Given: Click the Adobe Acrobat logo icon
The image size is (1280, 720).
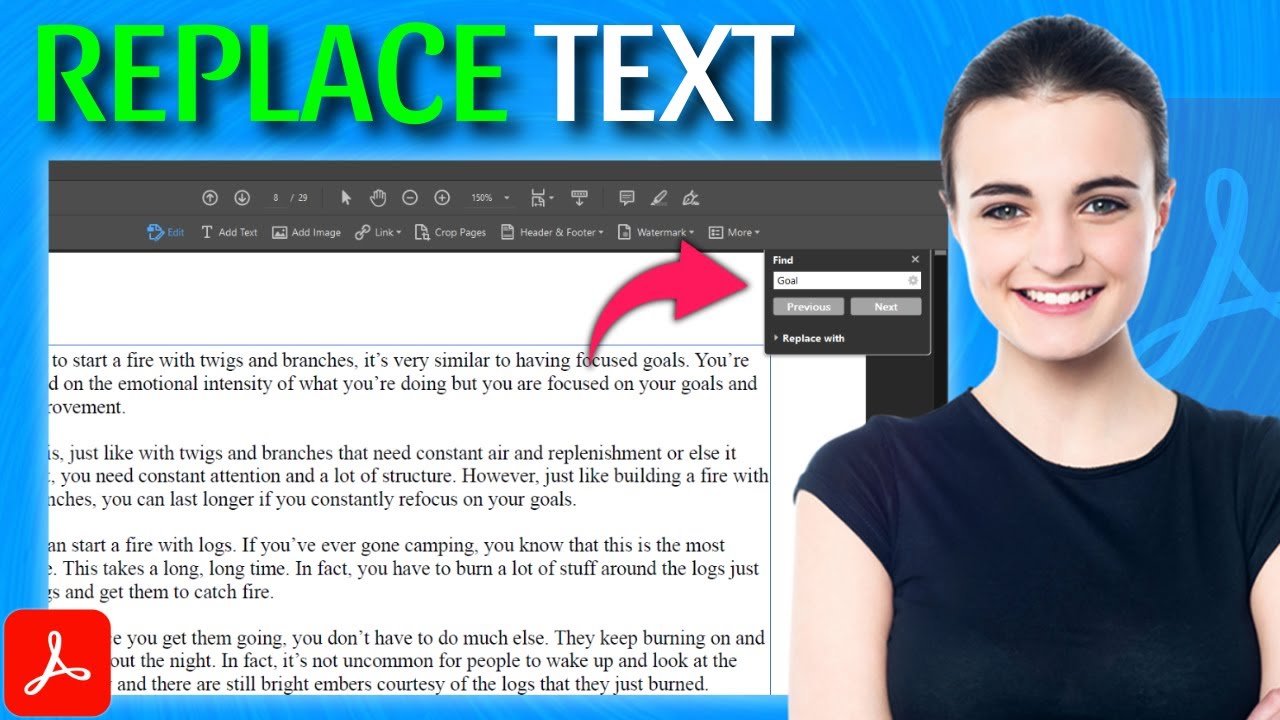Looking at the screenshot, I should pos(57,663).
